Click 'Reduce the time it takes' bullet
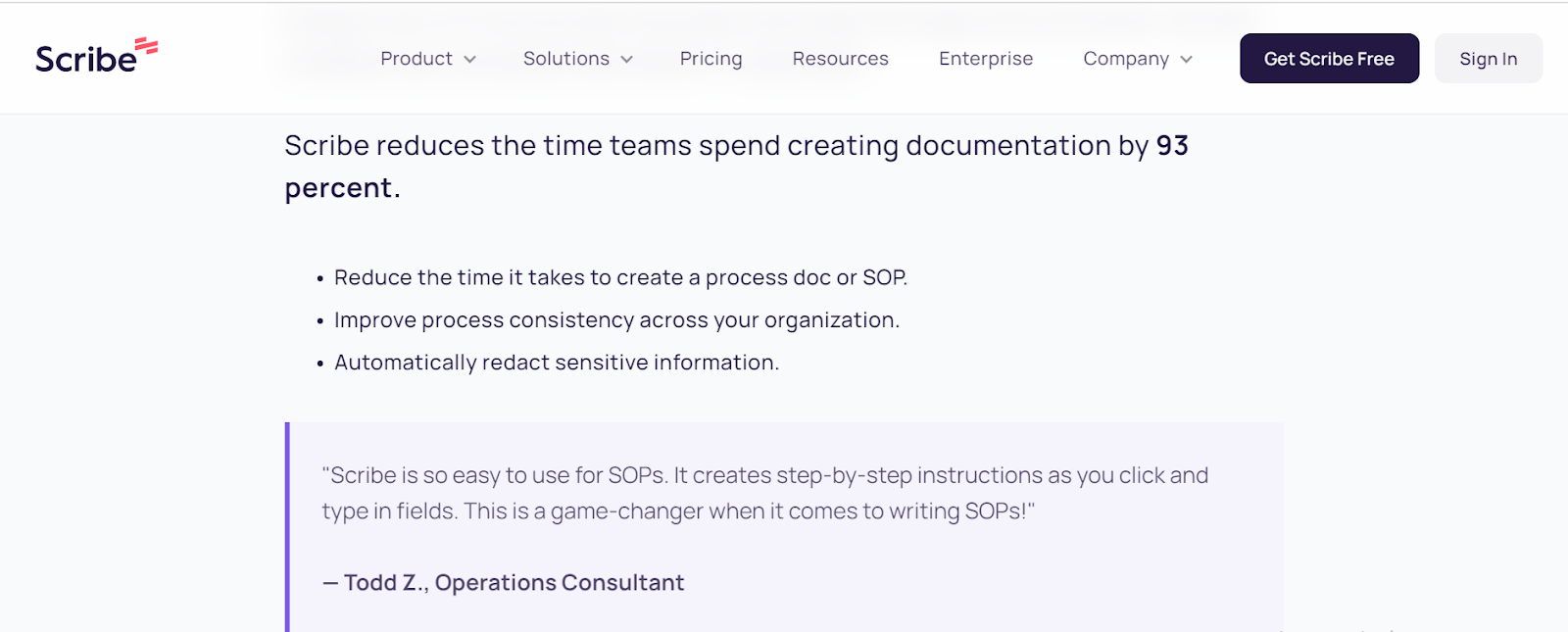Viewport: 1568px width, 632px height. coord(620,277)
